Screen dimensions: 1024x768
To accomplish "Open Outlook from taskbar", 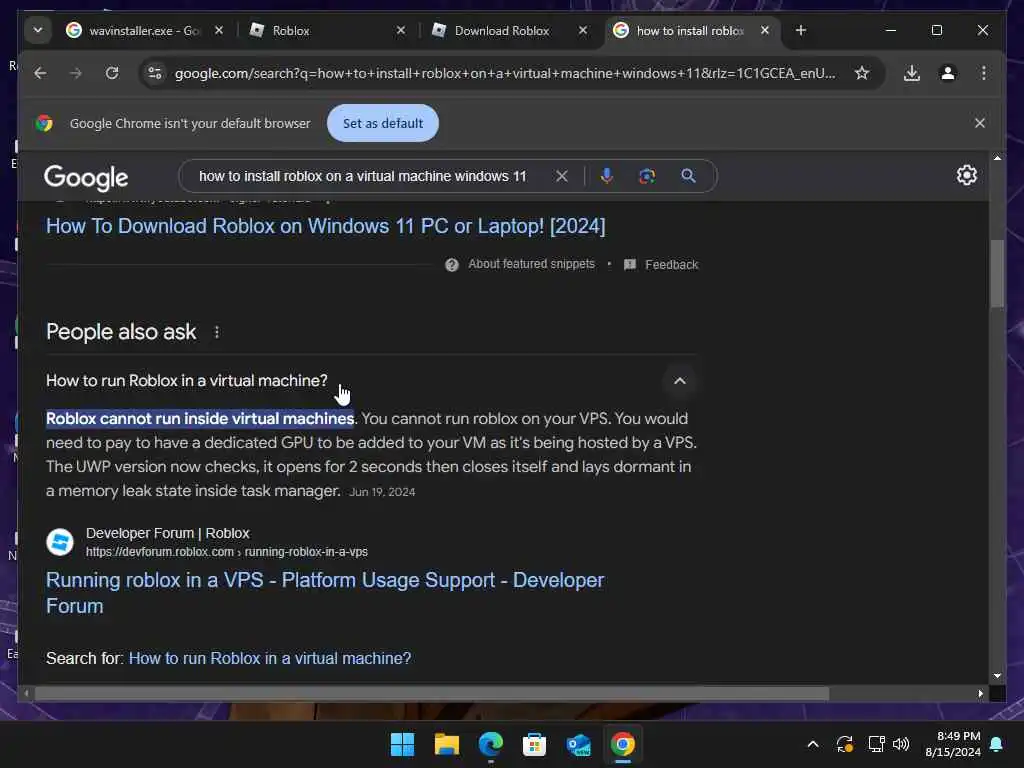I will [x=579, y=744].
